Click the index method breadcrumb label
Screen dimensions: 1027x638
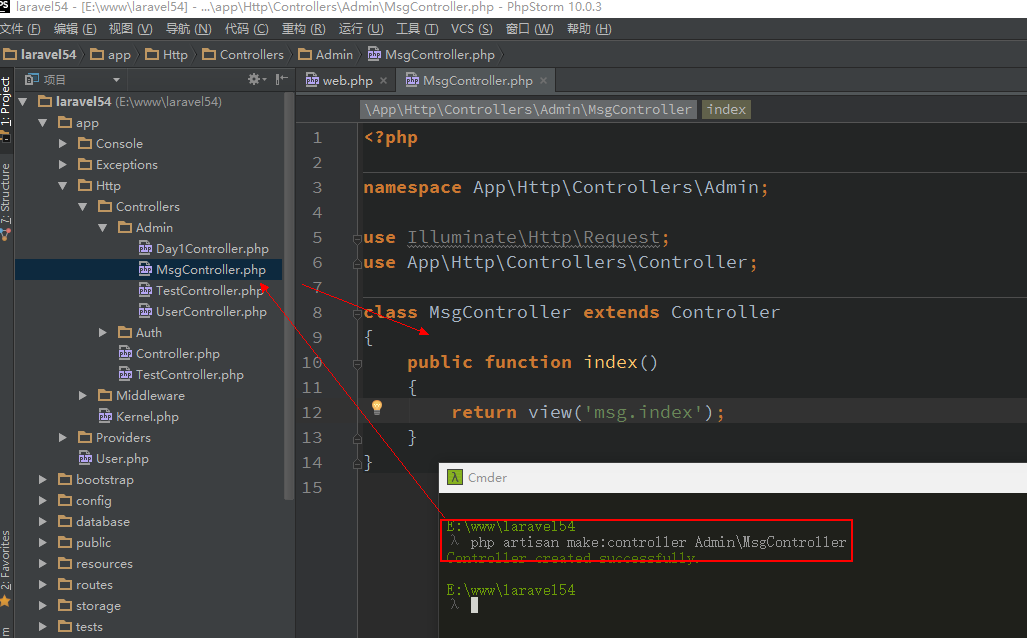726,110
